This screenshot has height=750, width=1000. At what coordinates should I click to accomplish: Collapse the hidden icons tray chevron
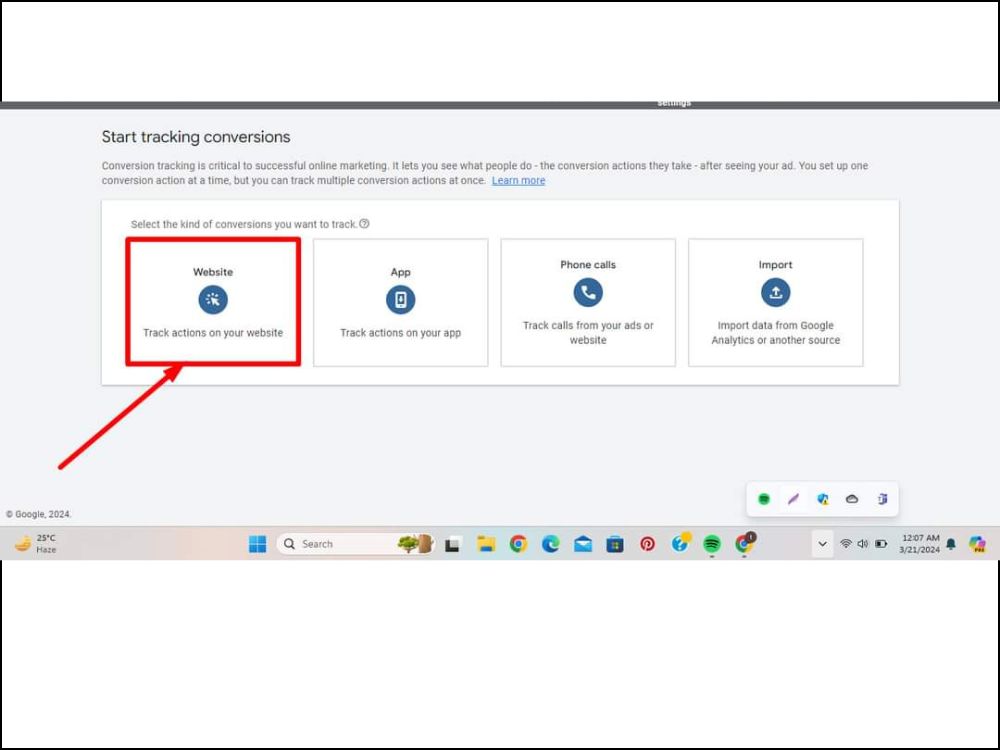pyautogui.click(x=823, y=544)
